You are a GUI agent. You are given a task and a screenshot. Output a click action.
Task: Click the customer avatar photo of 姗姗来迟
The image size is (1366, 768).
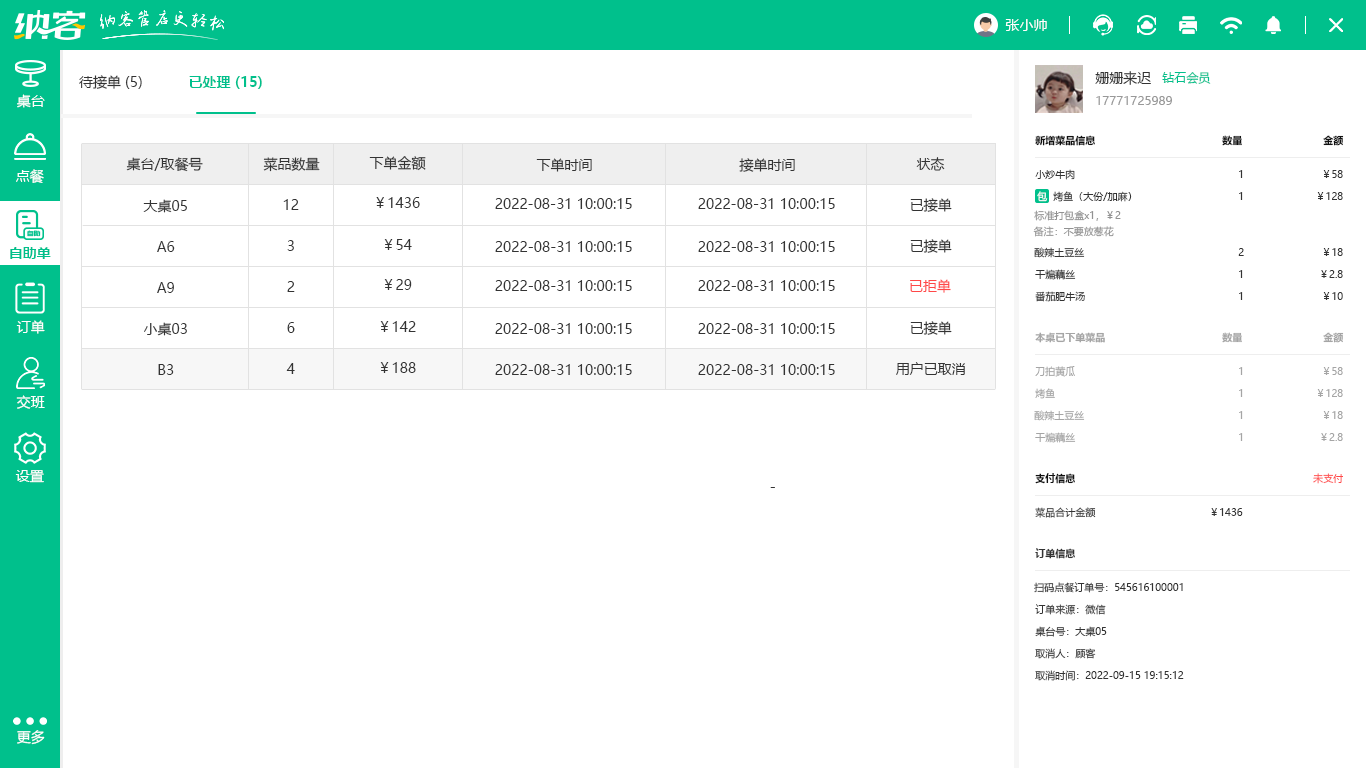1058,90
